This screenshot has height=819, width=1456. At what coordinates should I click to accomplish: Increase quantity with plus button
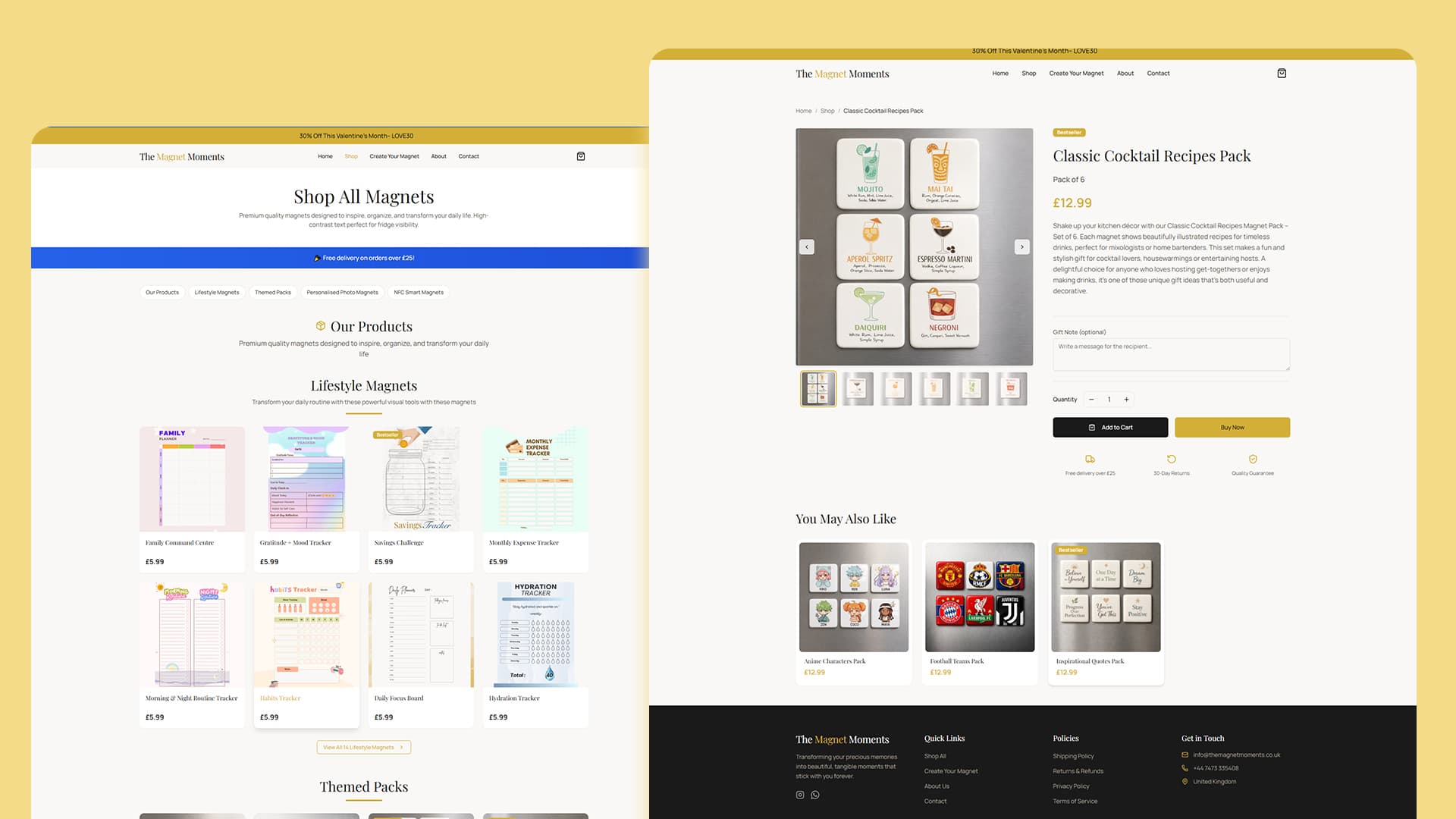(x=1126, y=400)
